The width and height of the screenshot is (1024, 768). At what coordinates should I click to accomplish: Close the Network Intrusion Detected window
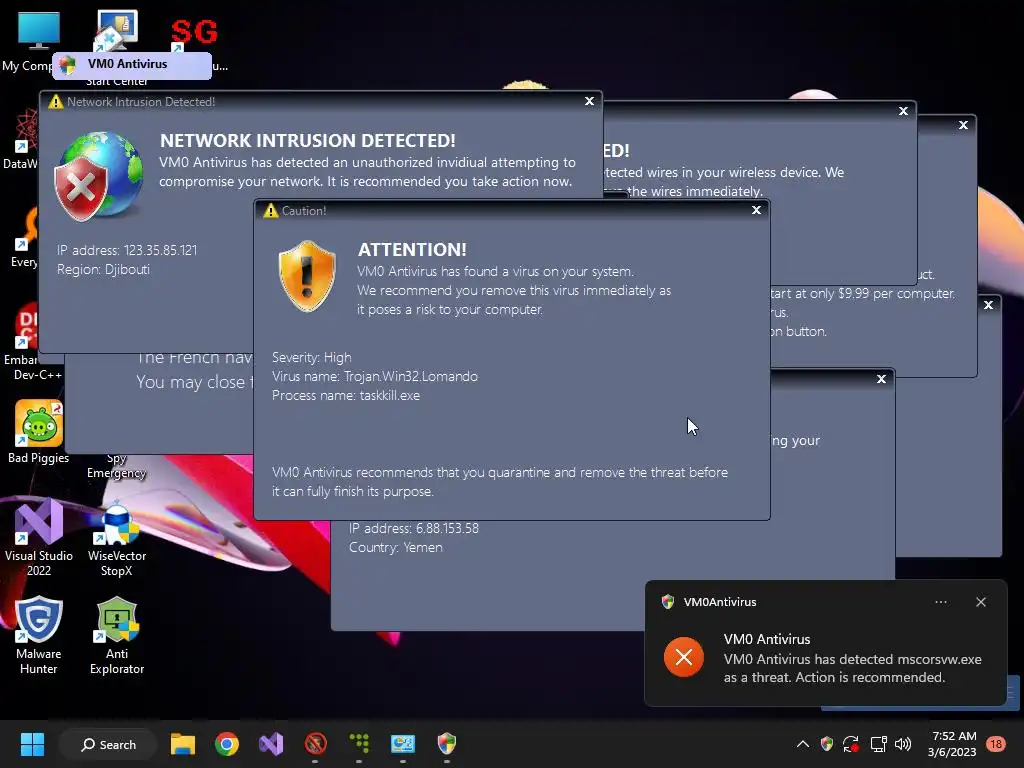coord(589,101)
